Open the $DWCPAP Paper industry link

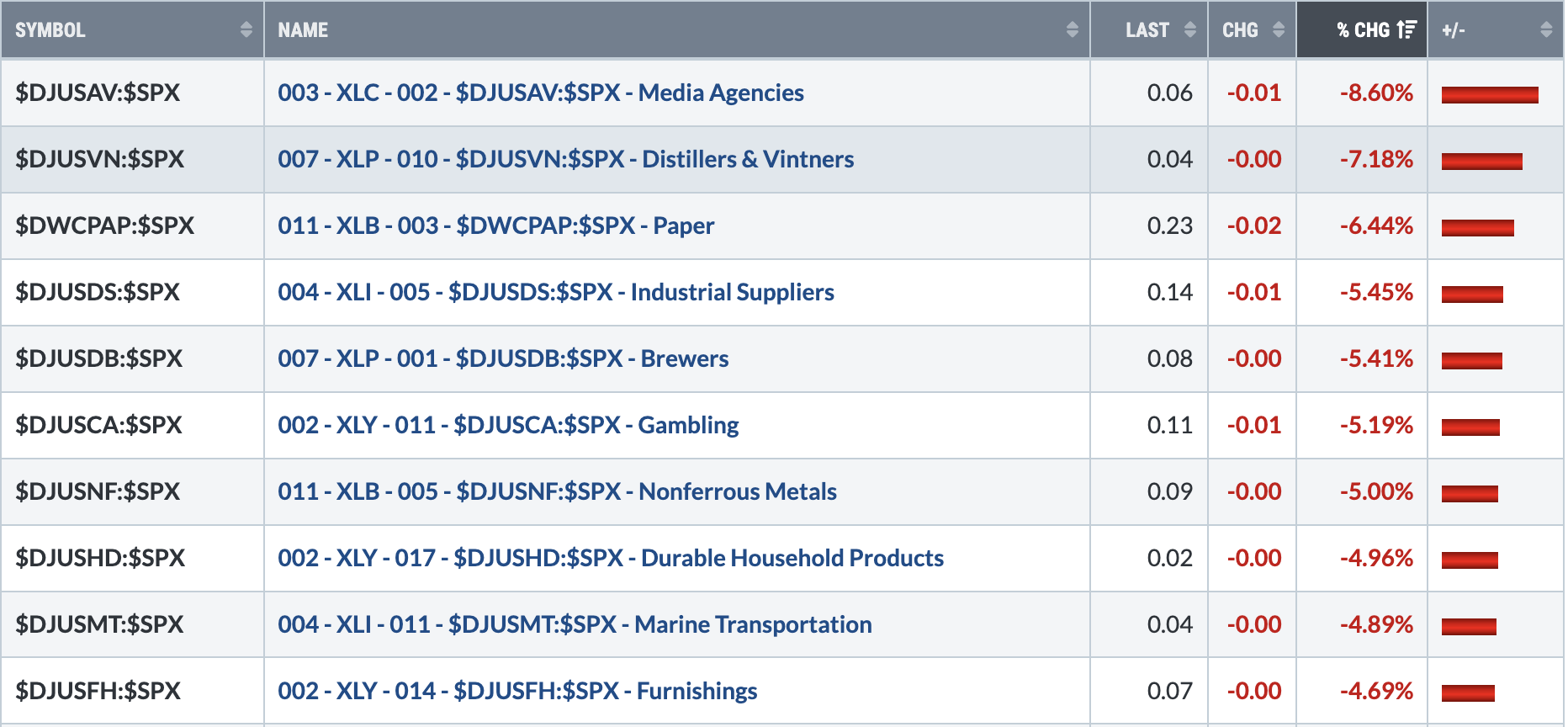pyautogui.click(x=496, y=226)
